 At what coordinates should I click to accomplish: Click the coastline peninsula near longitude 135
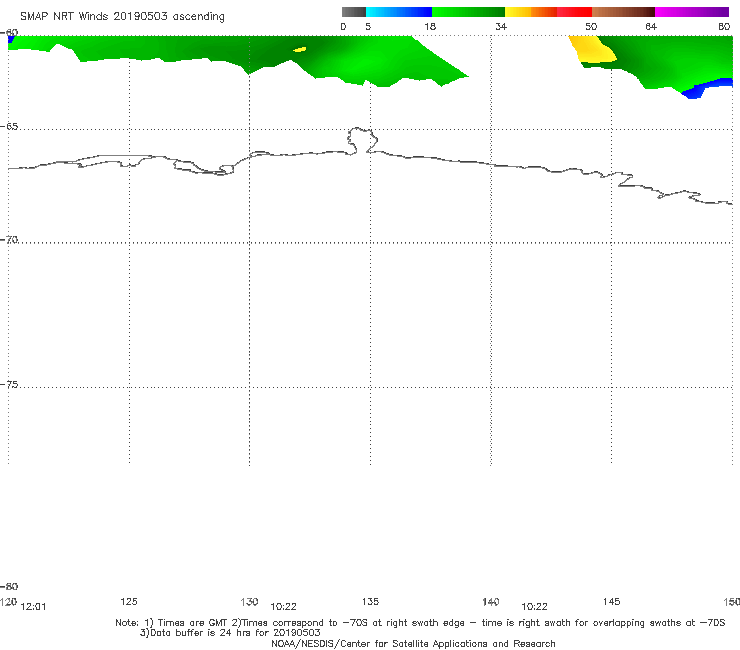[x=362, y=140]
